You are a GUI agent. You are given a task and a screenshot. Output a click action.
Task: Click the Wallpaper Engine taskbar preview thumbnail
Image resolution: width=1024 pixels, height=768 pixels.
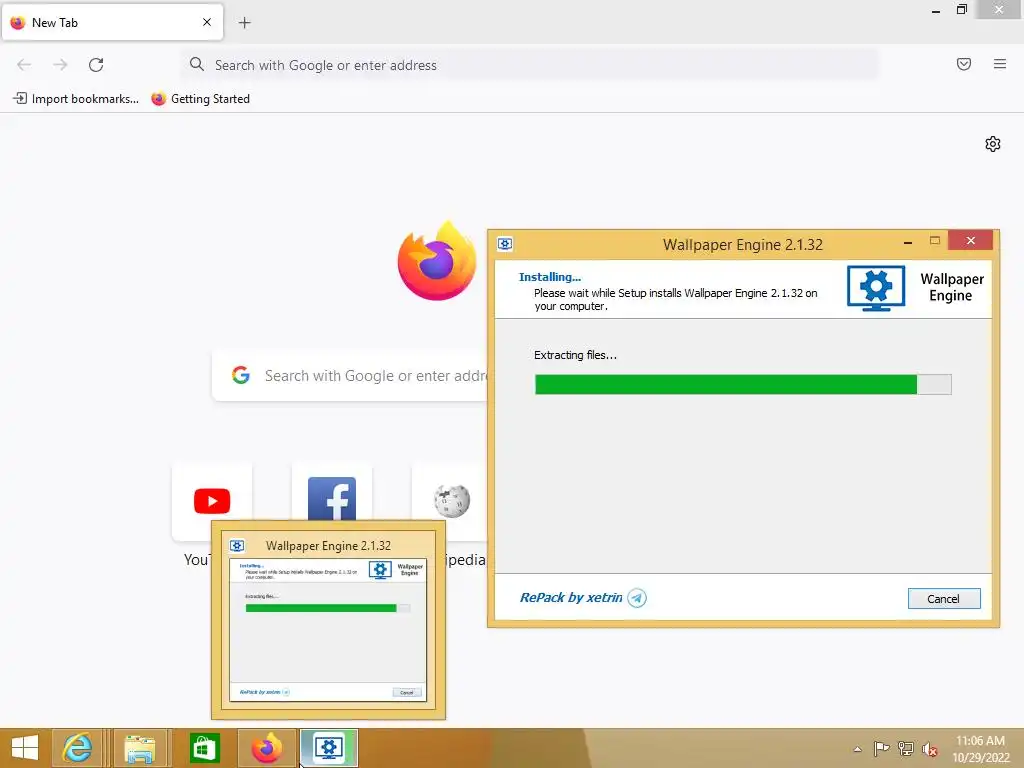328,630
